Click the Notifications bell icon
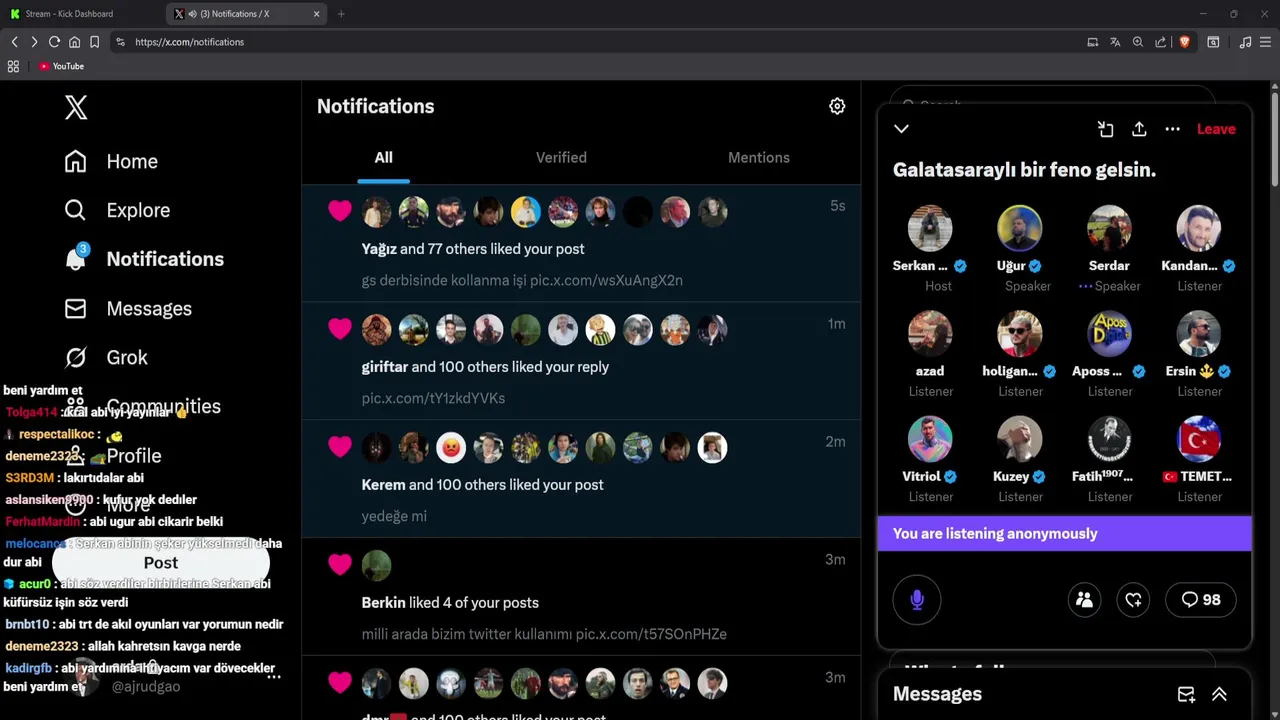The image size is (1280, 720). pos(76,258)
